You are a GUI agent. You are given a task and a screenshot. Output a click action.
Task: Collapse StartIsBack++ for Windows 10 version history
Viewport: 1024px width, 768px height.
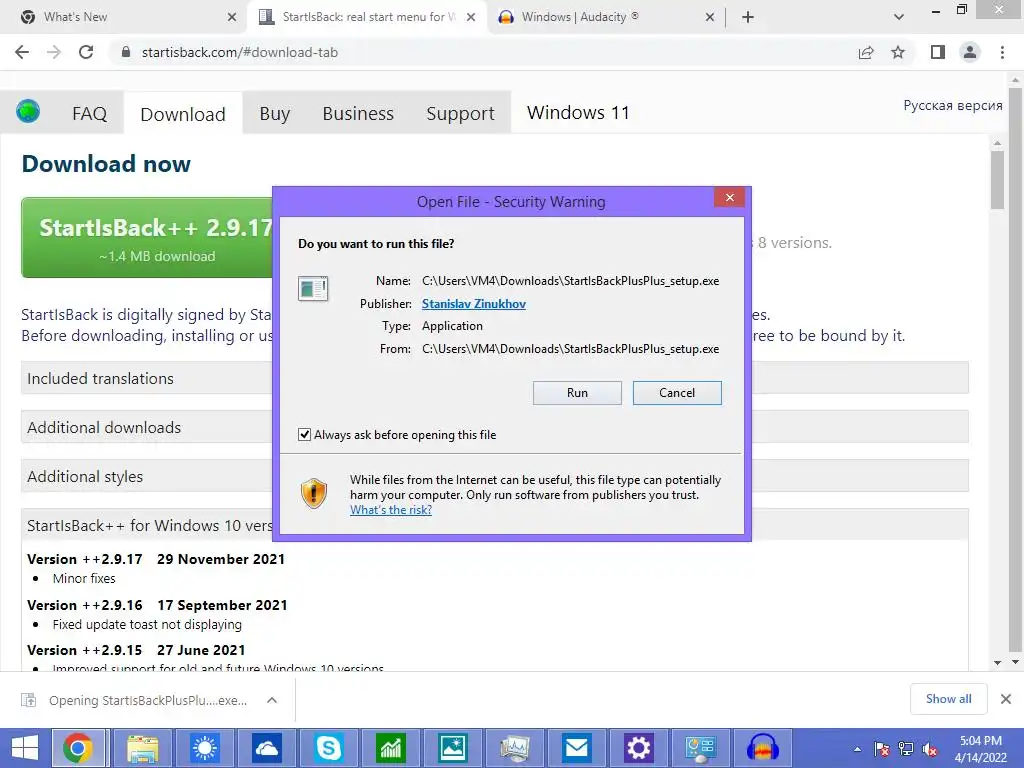tap(494, 525)
